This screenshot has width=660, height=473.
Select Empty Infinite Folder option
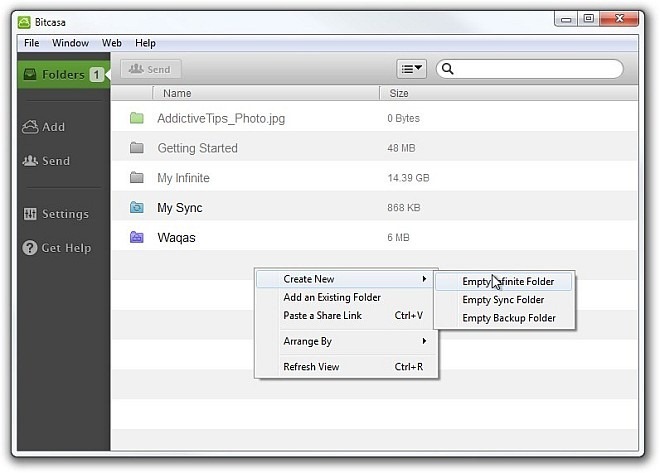[504, 282]
